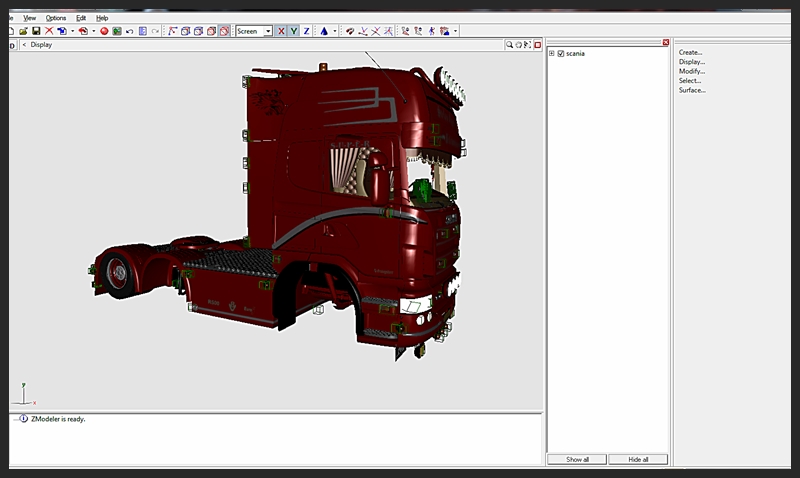Screen dimensions: 800x478
Task: Click the red X delete toolbar icon
Action: coord(49,31)
